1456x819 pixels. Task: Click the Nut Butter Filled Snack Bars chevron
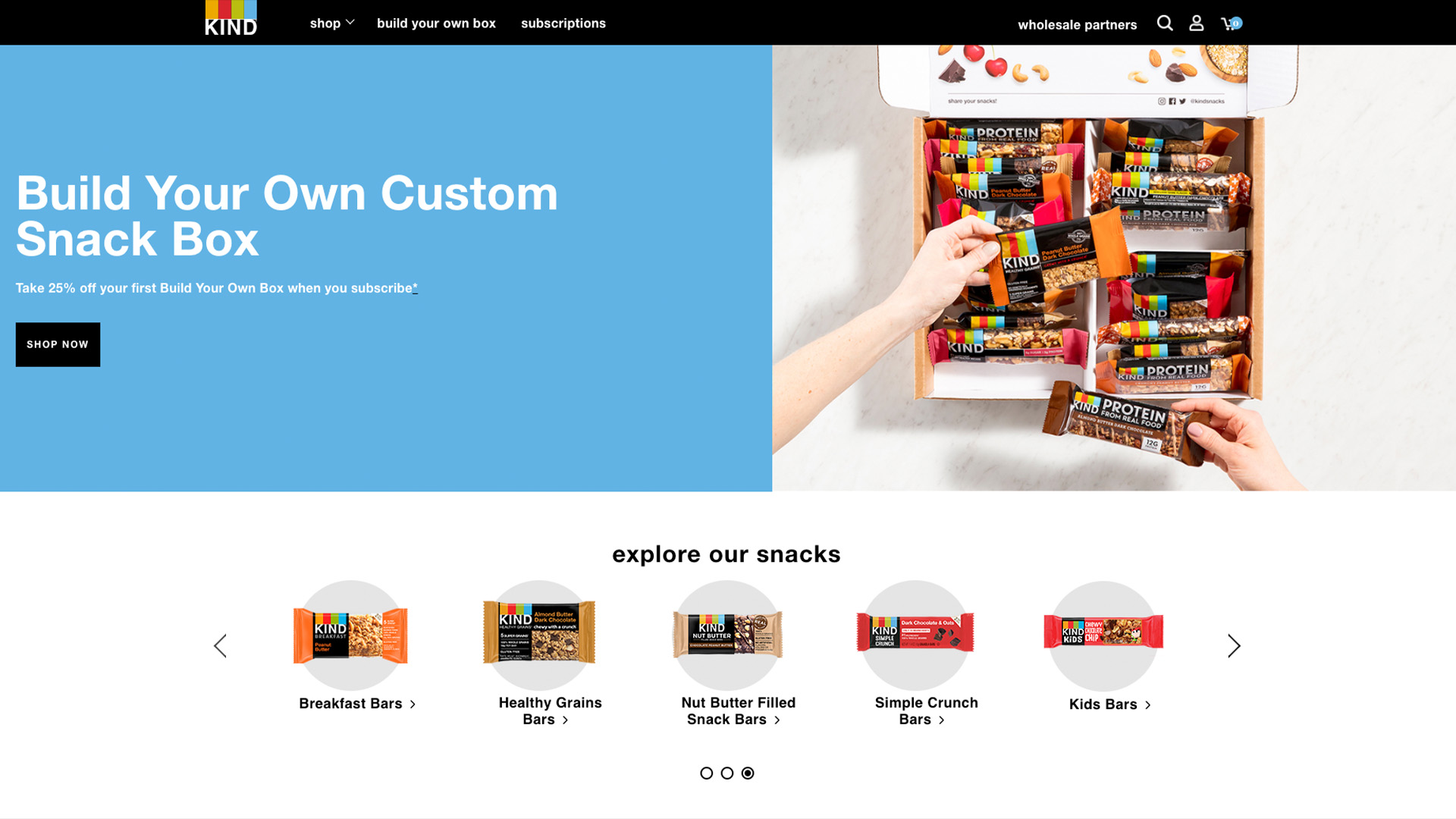click(x=779, y=720)
